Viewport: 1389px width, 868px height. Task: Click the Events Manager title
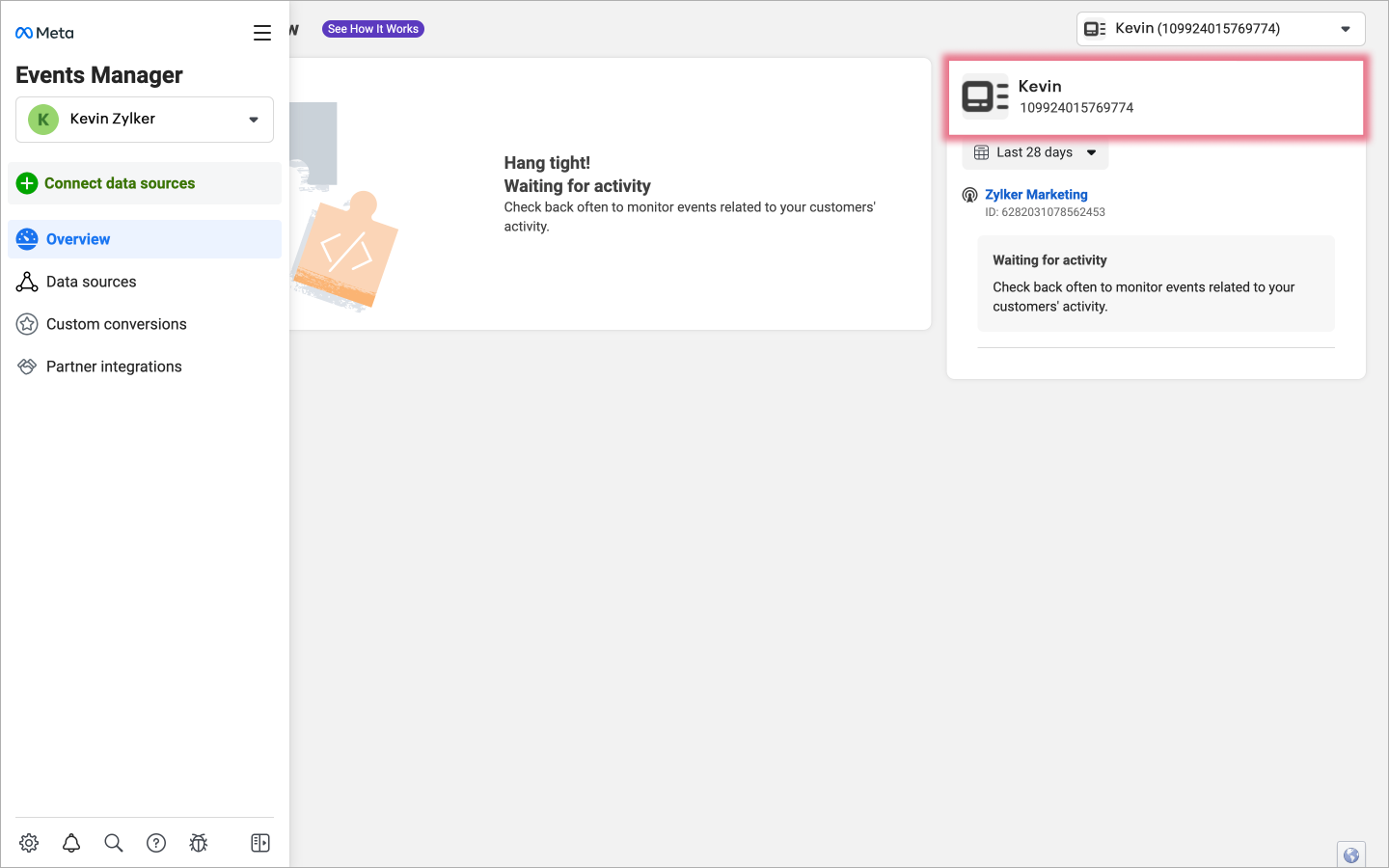[99, 75]
